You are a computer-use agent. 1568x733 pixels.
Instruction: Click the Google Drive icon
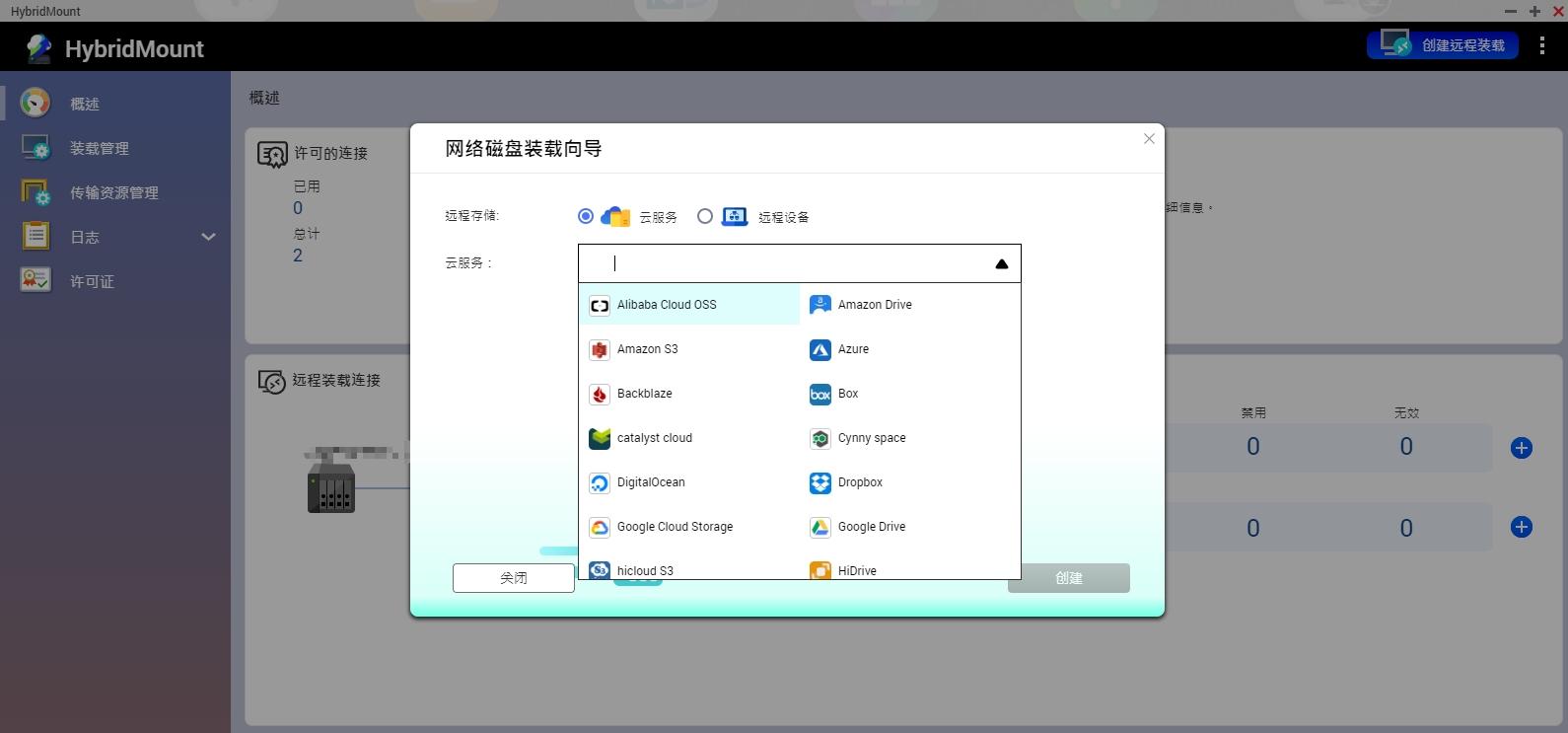820,527
